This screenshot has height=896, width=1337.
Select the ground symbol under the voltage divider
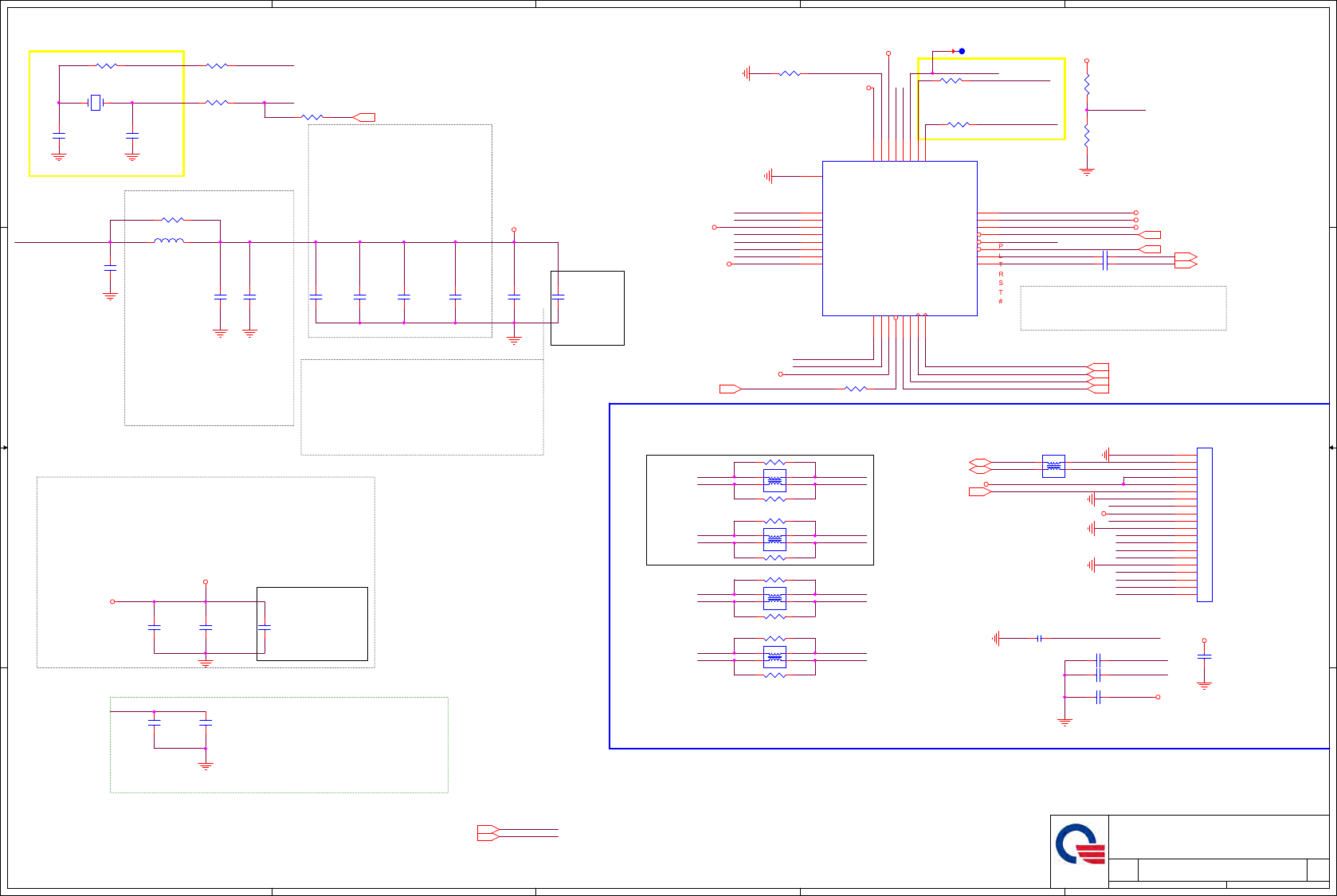[1087, 171]
